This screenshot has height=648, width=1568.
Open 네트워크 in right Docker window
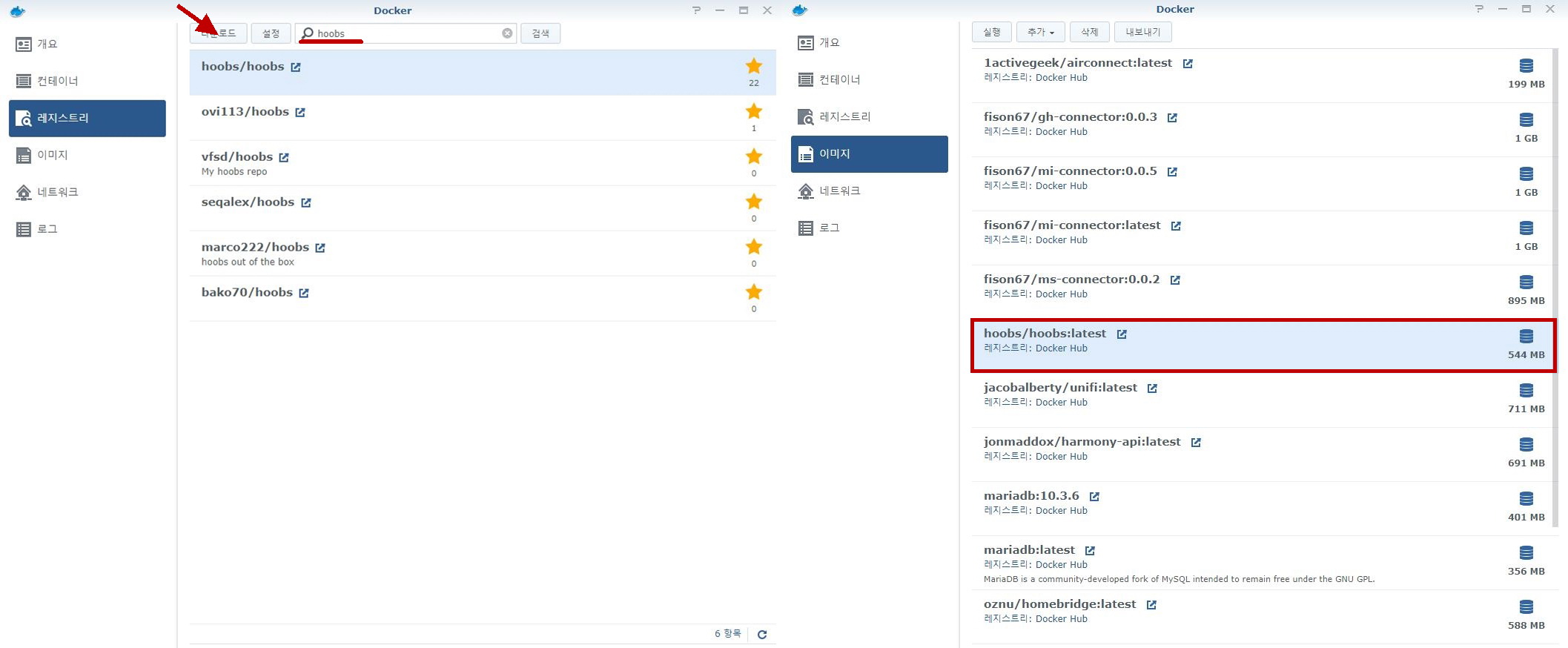click(x=870, y=191)
